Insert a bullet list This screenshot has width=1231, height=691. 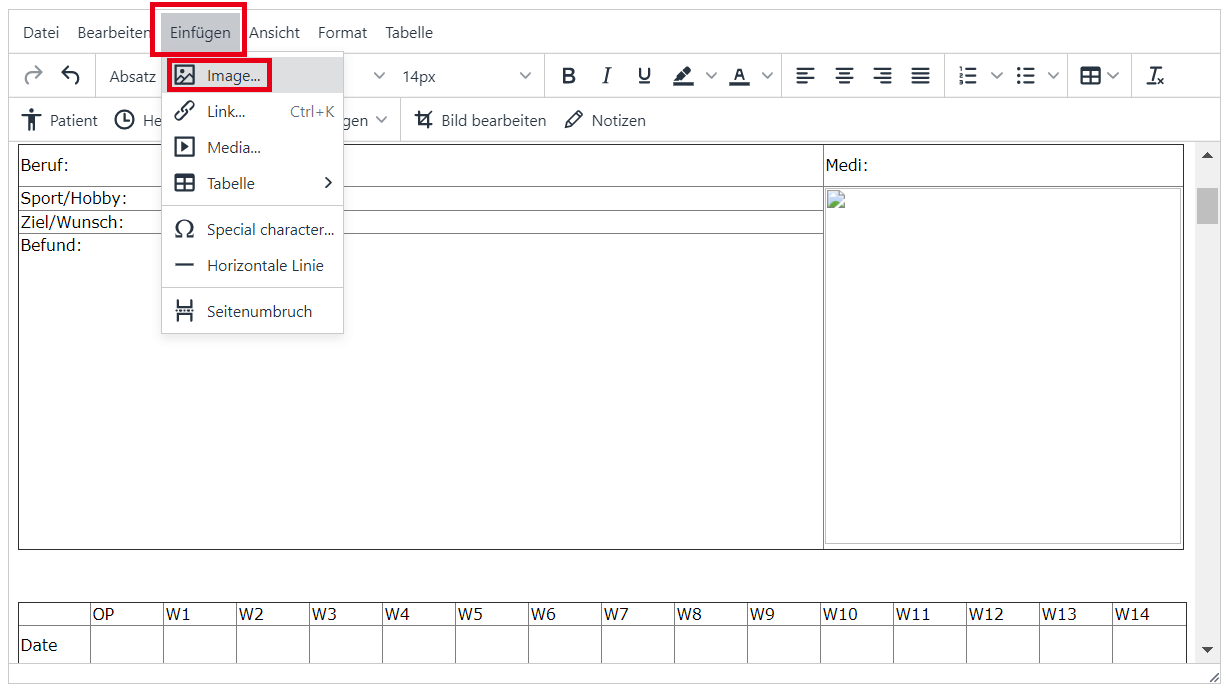1025,76
